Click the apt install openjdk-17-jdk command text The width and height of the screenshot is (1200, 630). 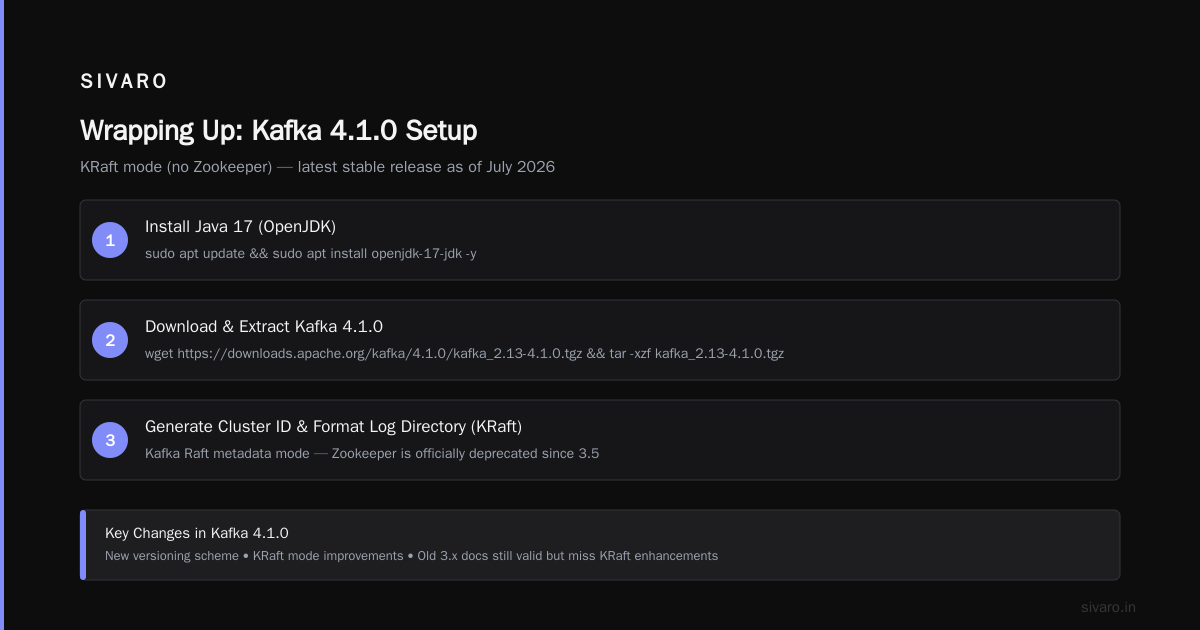311,254
